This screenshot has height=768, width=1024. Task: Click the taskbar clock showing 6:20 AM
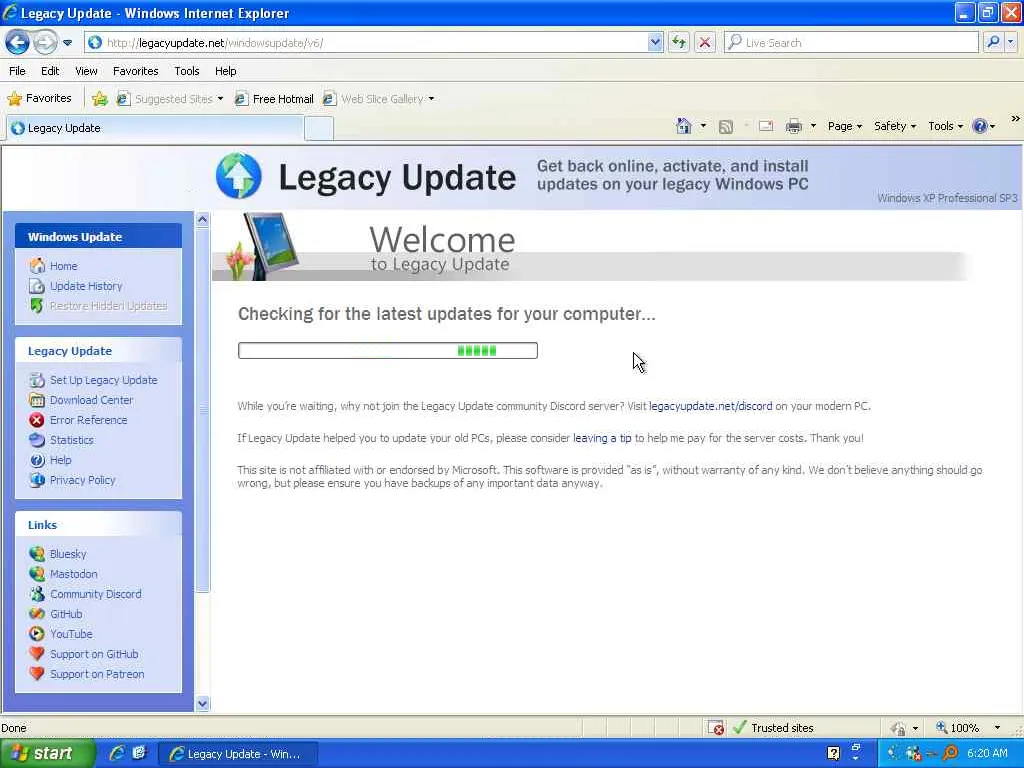point(987,753)
